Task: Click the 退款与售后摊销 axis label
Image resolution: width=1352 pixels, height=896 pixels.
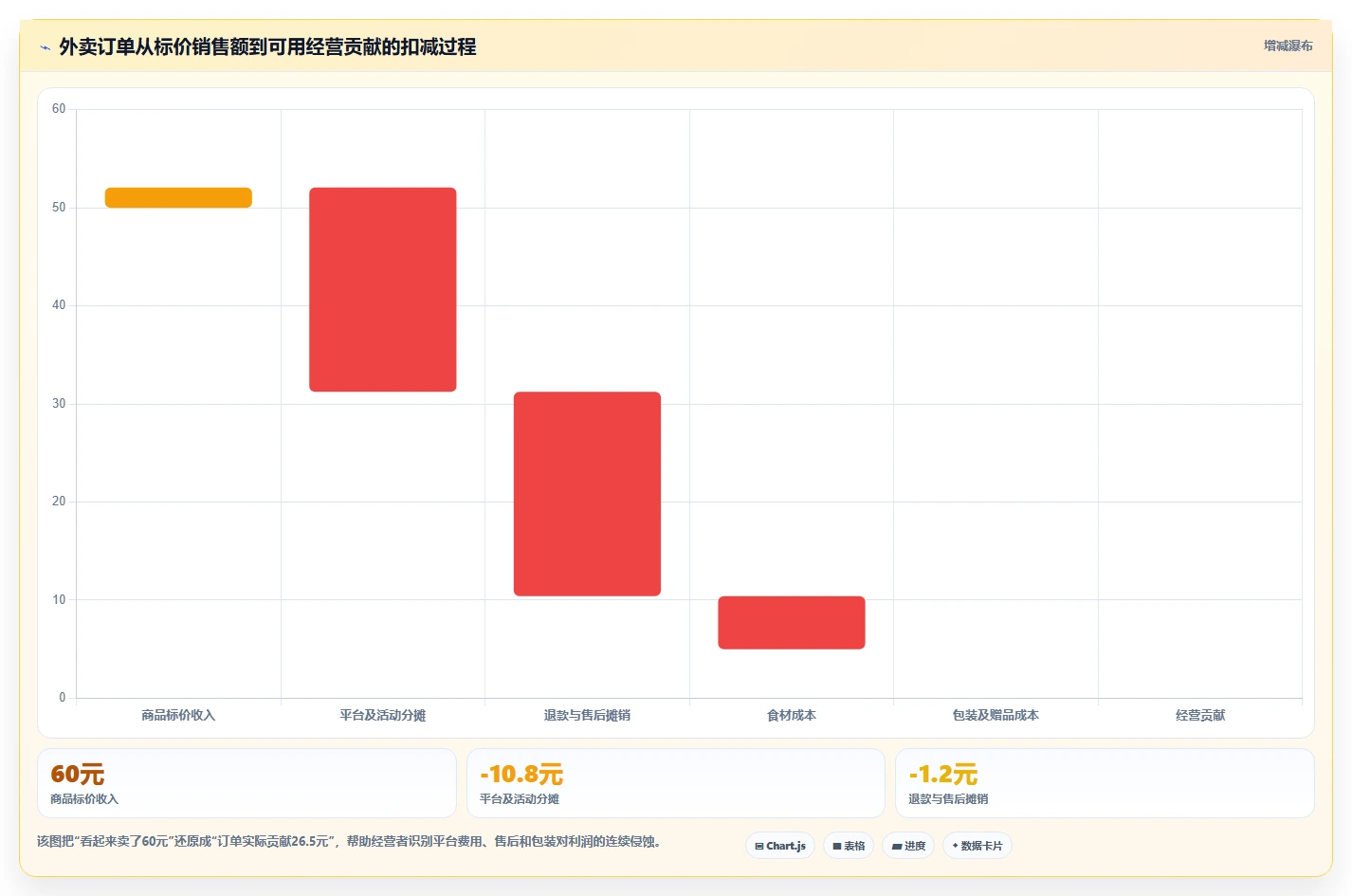Action: click(587, 715)
